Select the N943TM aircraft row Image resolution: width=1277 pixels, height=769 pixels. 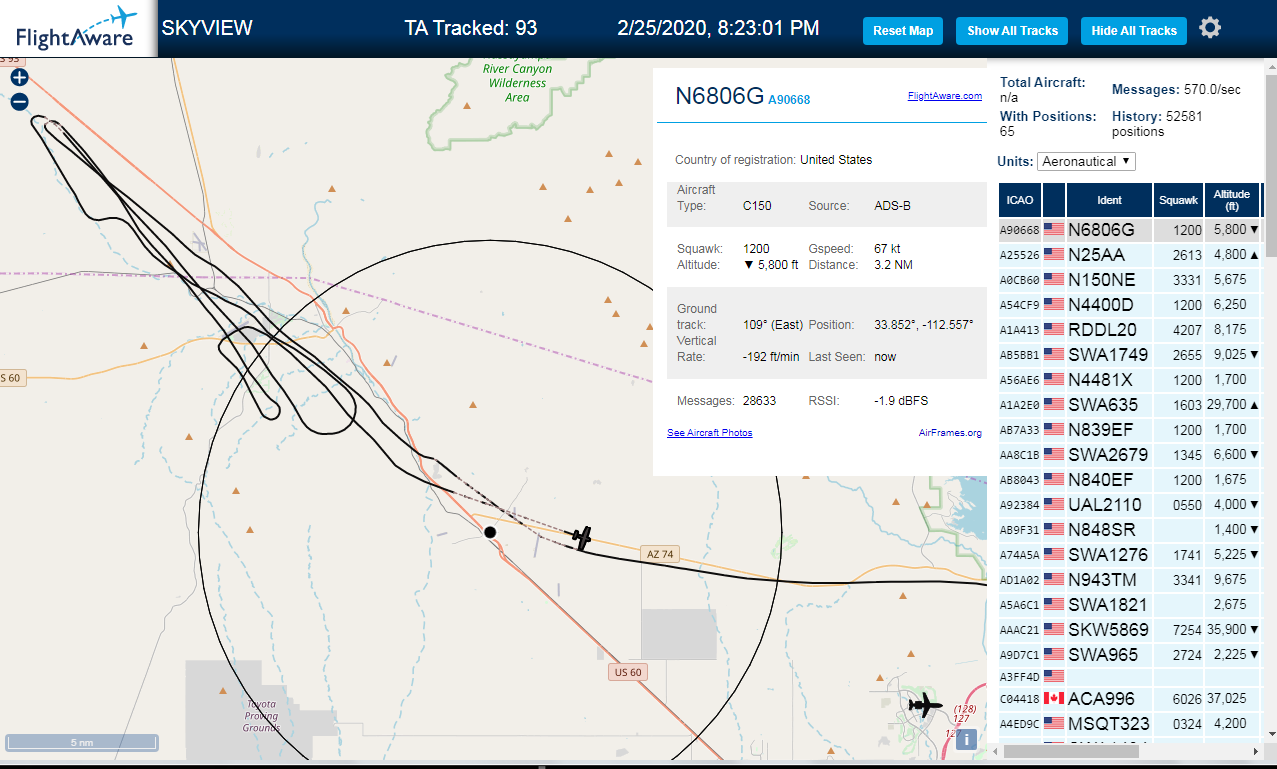[x=1130, y=580]
